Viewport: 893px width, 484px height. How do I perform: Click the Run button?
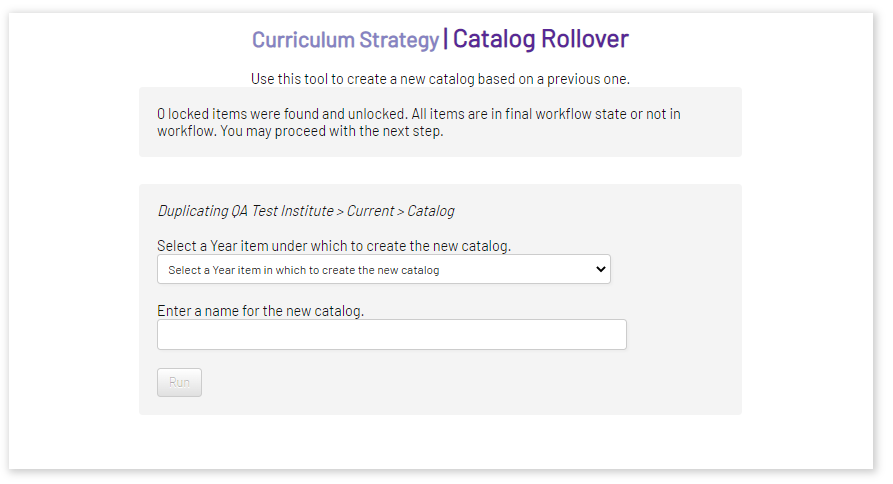pos(179,382)
